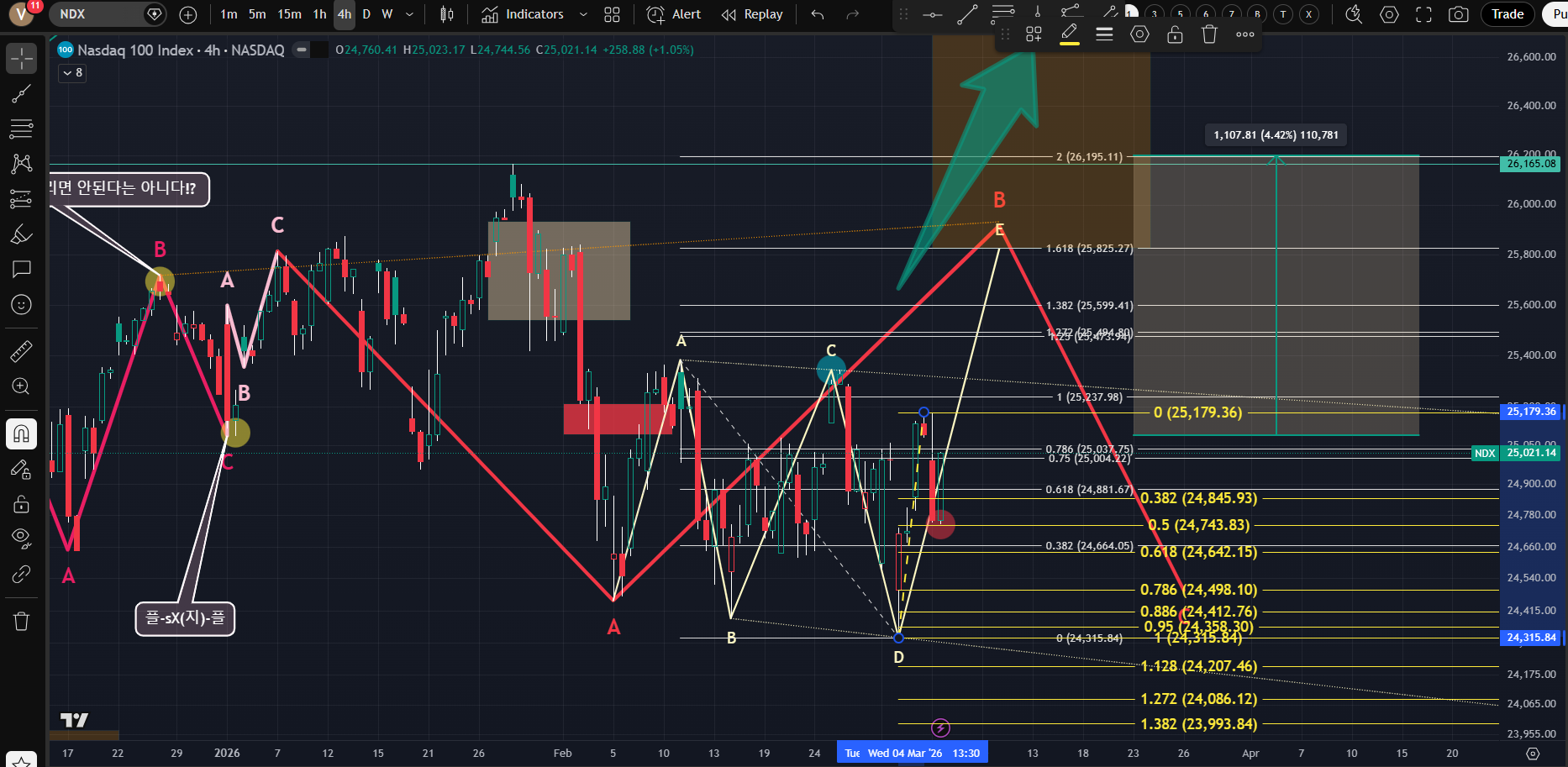Click the Trade button
Screen dimensions: 1568x767
point(1507,14)
